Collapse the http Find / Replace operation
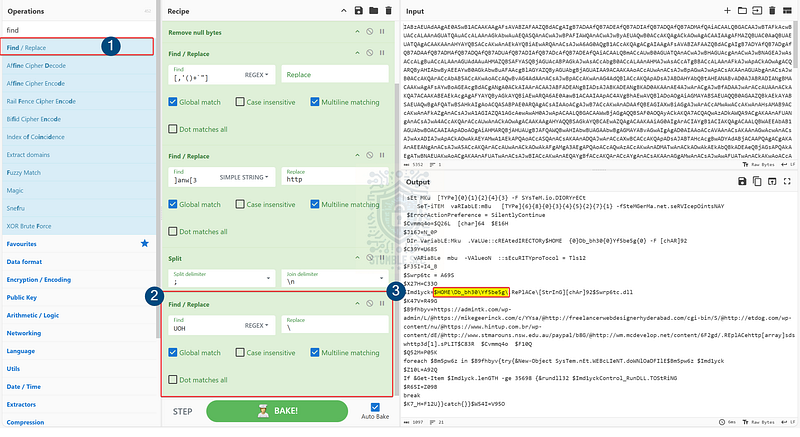800x437 pixels. 357,156
